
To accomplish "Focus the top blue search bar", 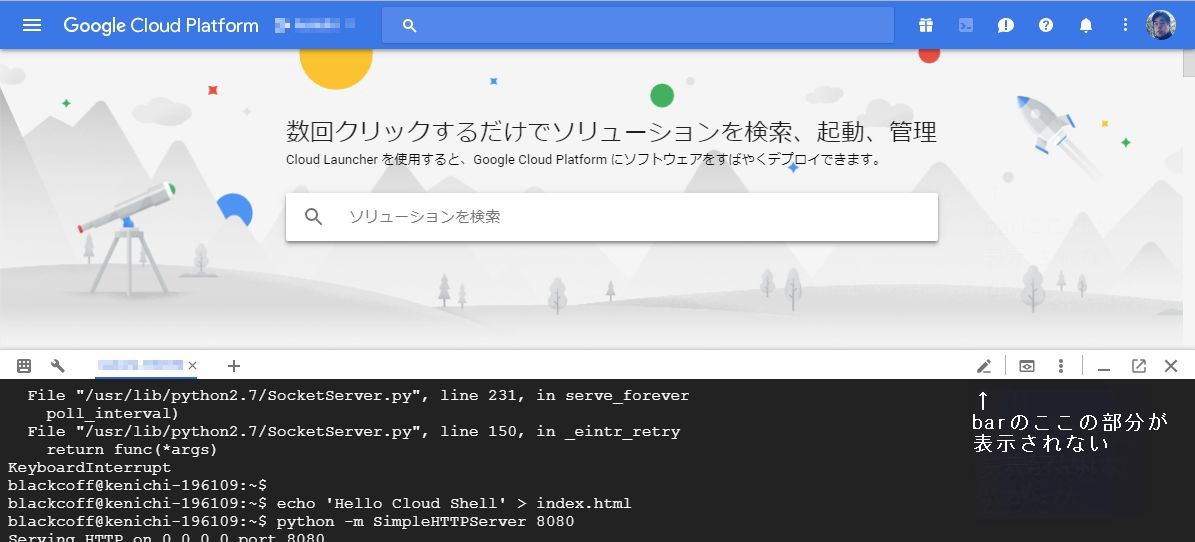I will [637, 25].
